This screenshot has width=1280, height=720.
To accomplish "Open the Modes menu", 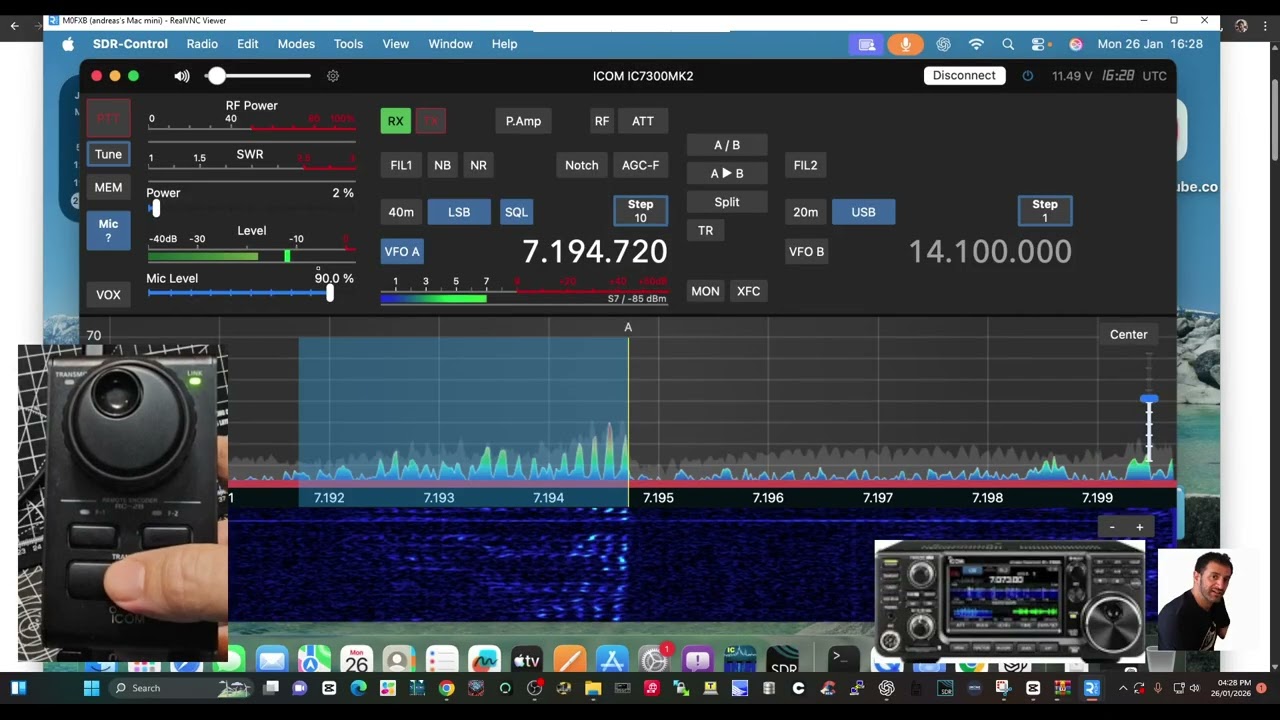I will [x=296, y=44].
